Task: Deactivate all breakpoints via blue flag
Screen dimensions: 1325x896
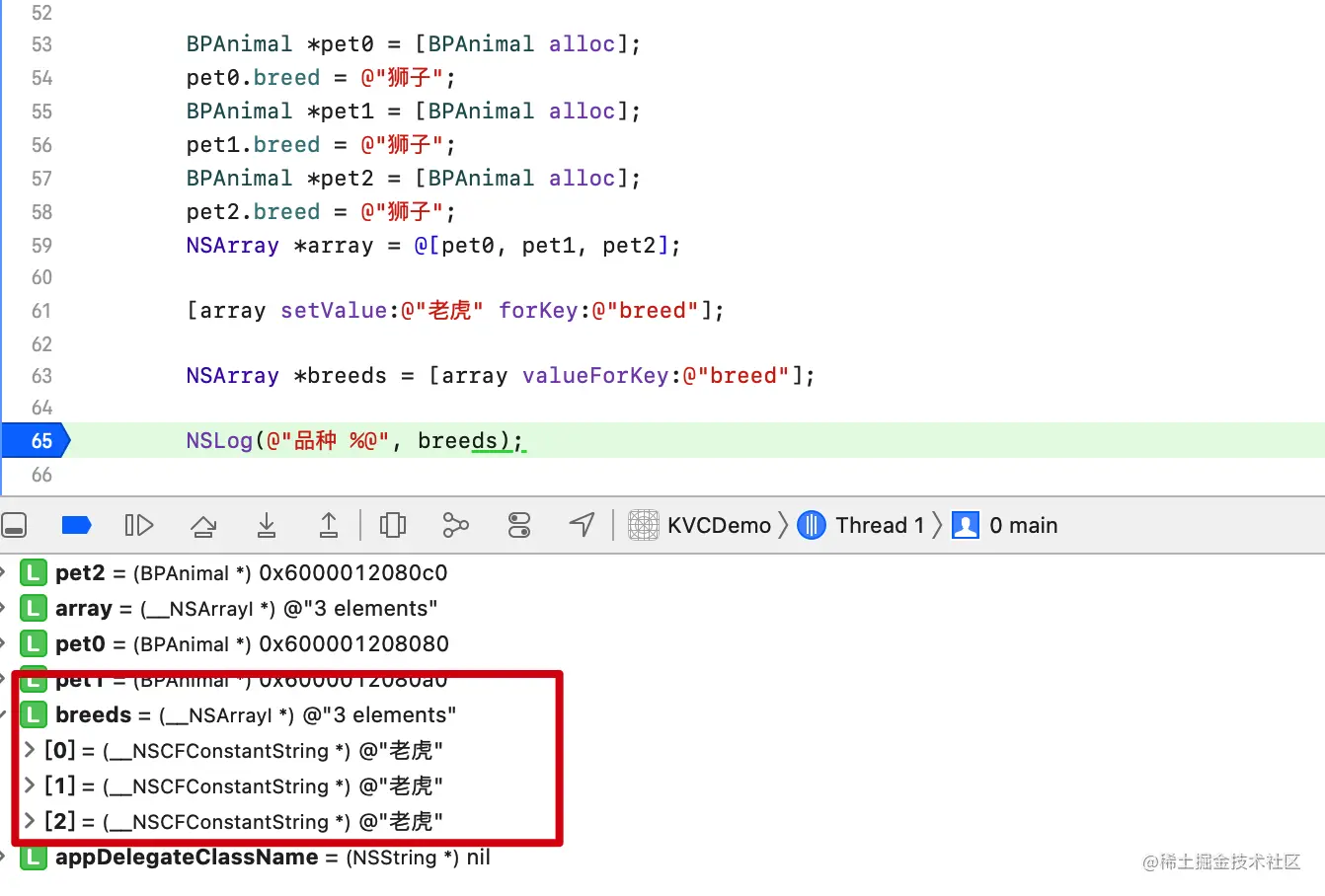Action: 77,525
